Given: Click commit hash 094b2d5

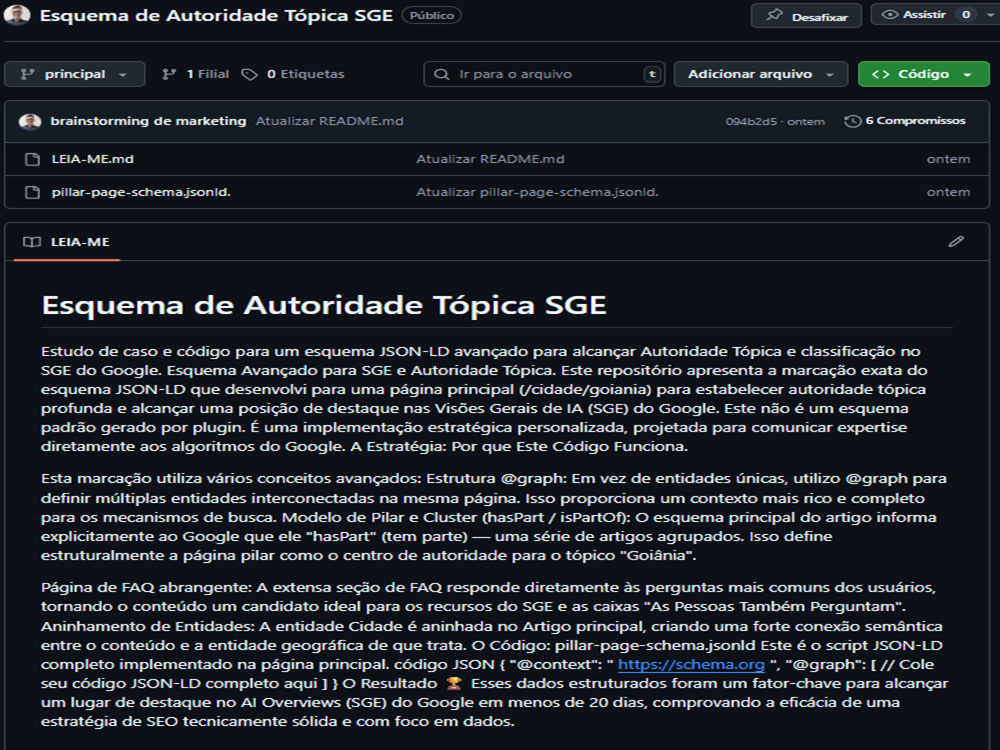Looking at the screenshot, I should [x=751, y=121].
